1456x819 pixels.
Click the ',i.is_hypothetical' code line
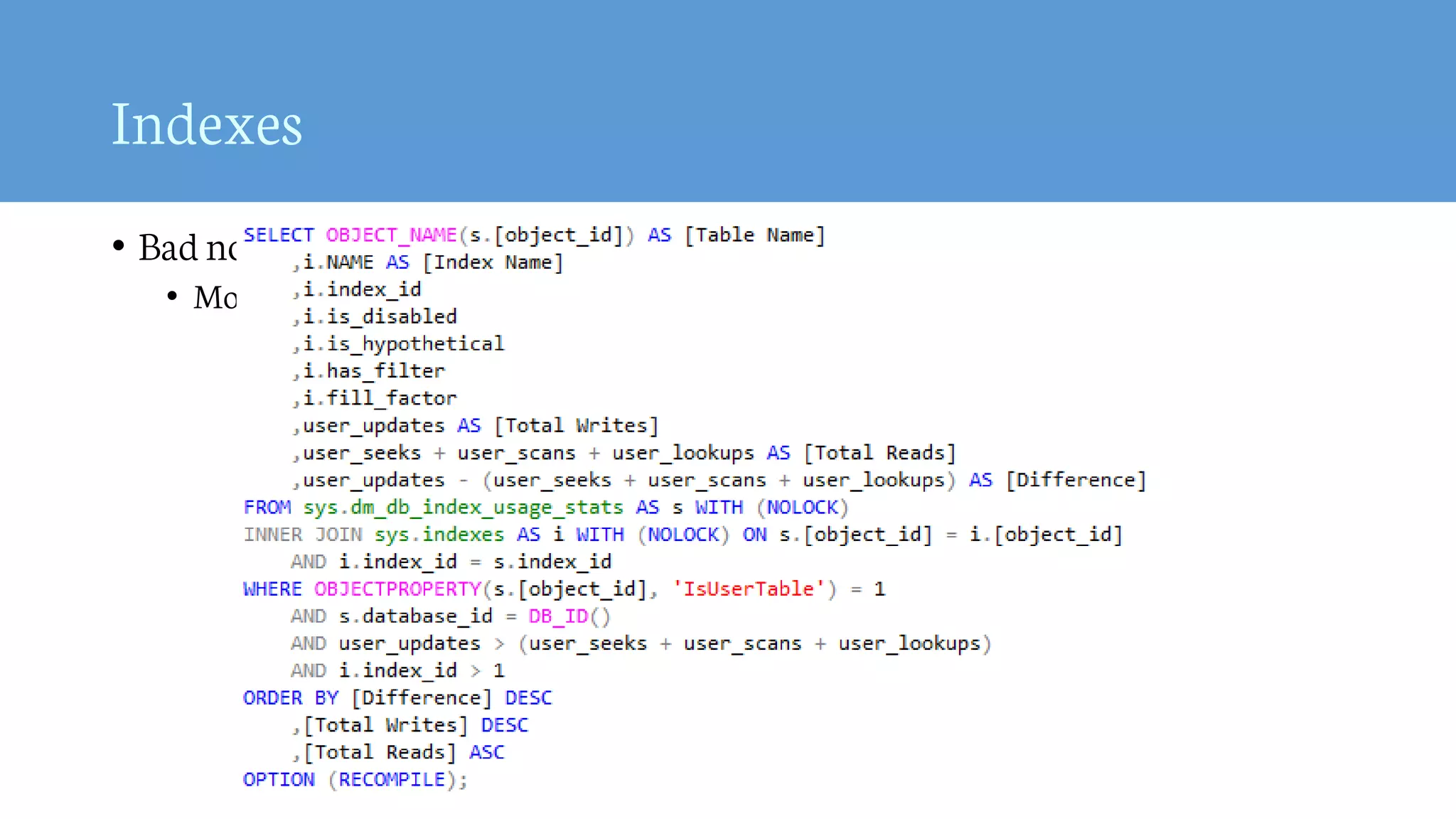(398, 344)
